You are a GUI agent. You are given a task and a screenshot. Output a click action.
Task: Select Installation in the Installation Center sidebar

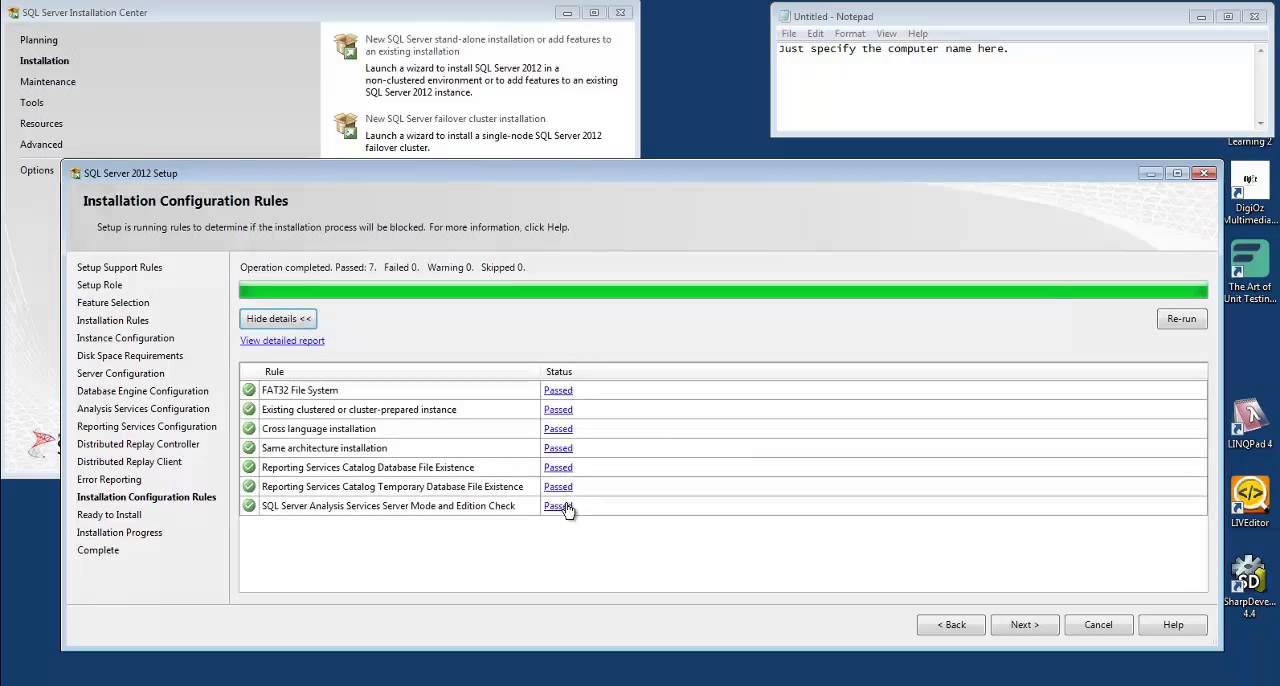tap(44, 61)
